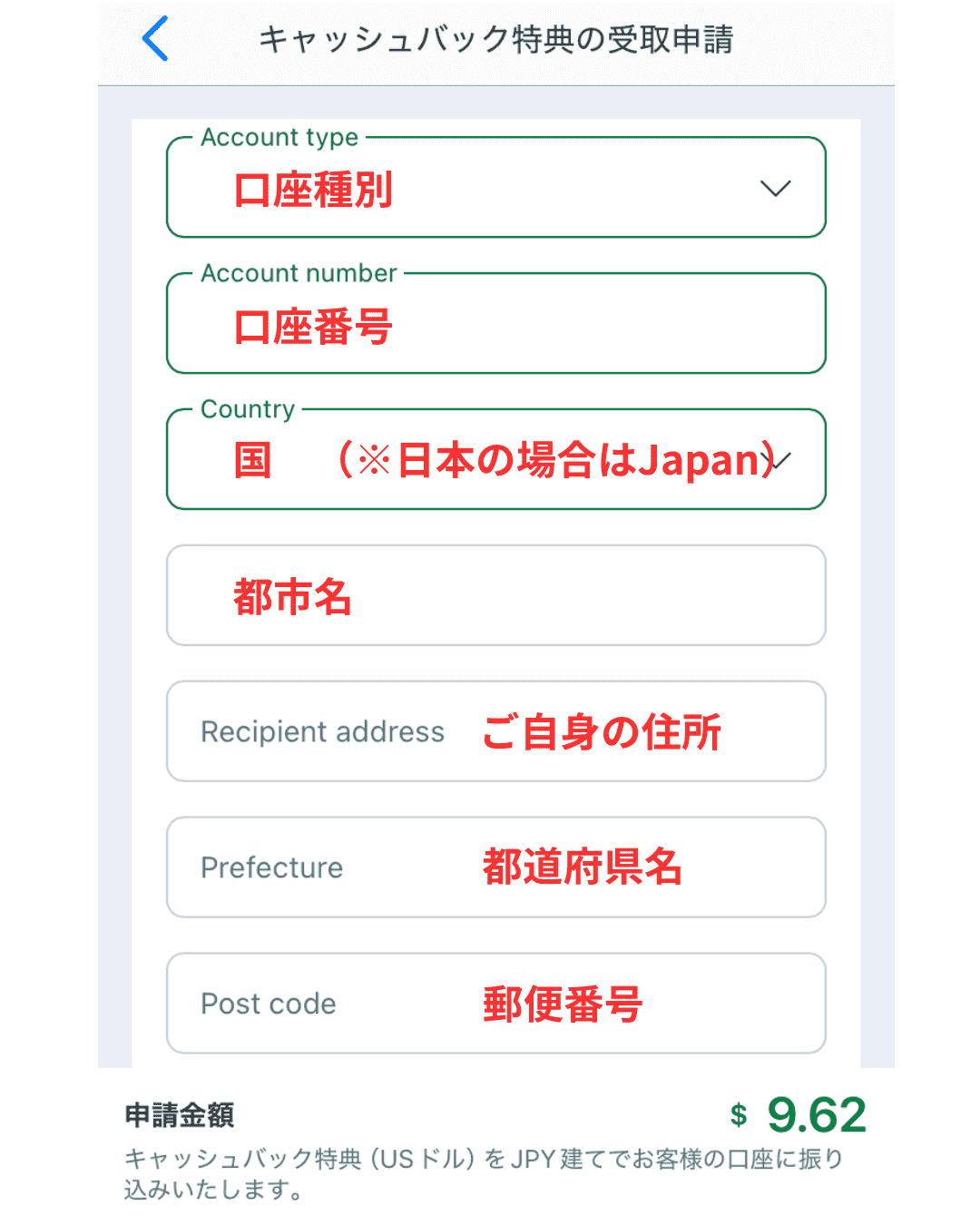Click the 'Country' field label
The height and width of the screenshot is (1225, 980).
click(248, 409)
